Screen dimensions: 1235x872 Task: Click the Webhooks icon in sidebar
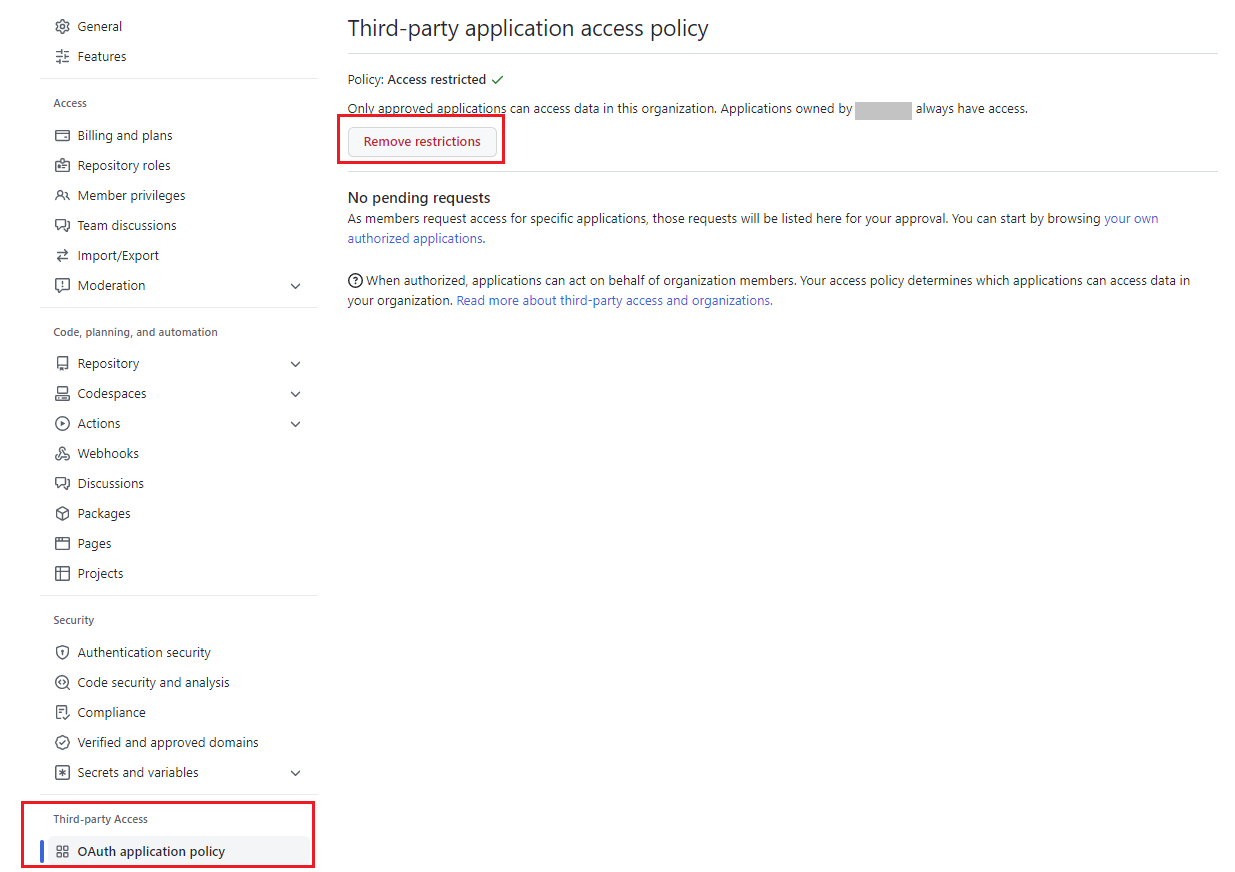click(x=62, y=454)
